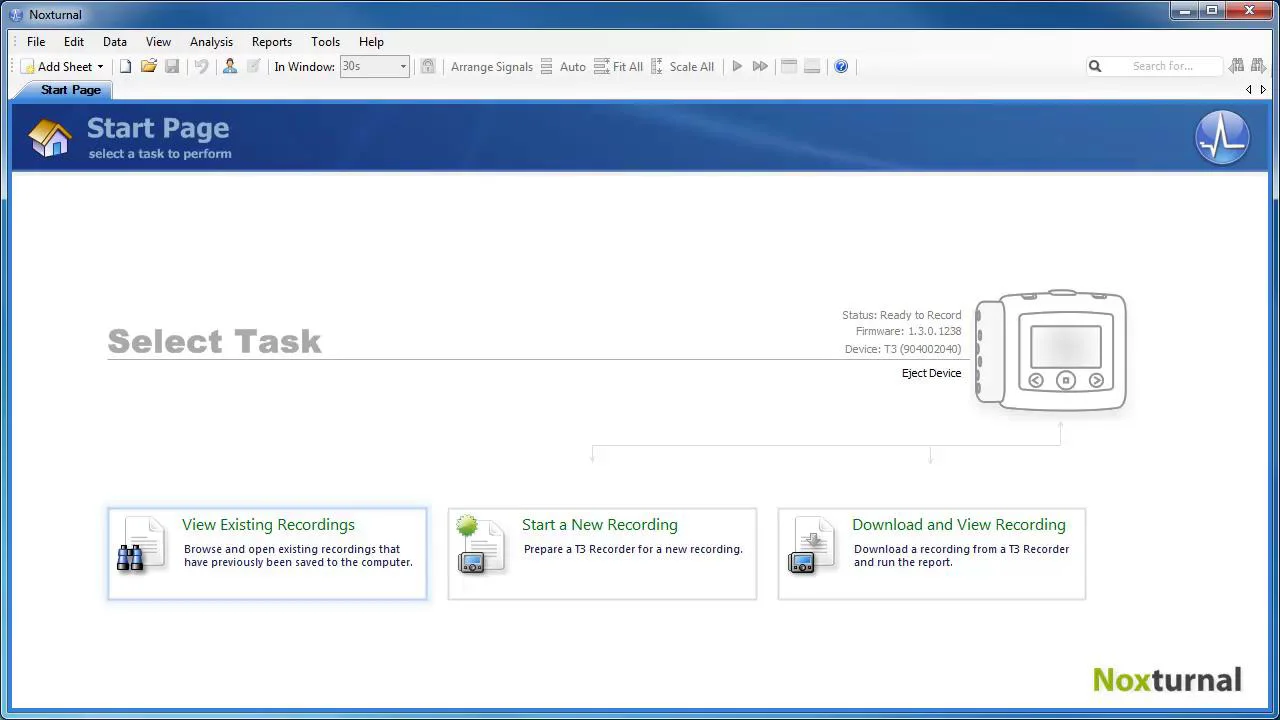
Task: Open the File menu
Action: (36, 42)
